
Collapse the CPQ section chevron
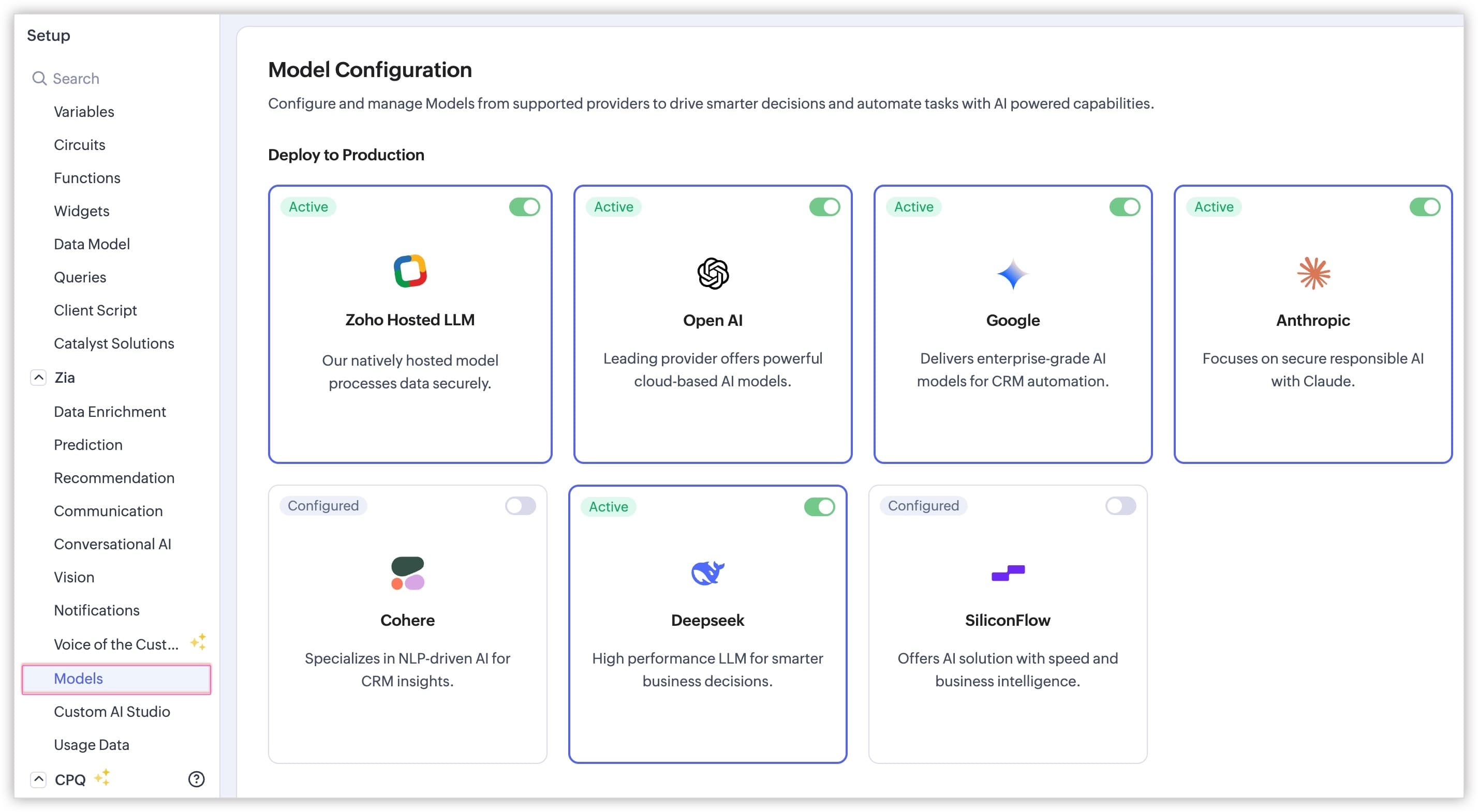(x=38, y=779)
